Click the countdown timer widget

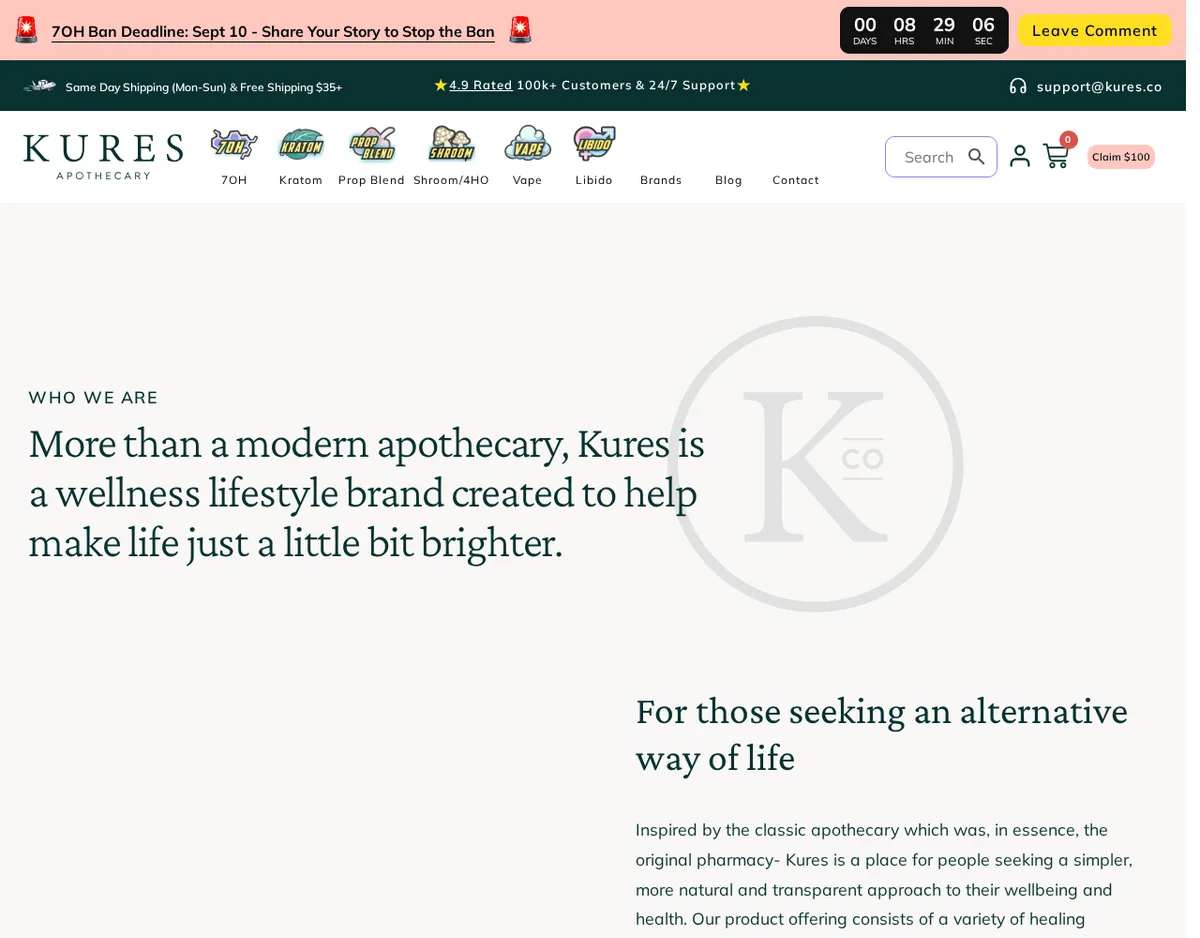(x=924, y=30)
